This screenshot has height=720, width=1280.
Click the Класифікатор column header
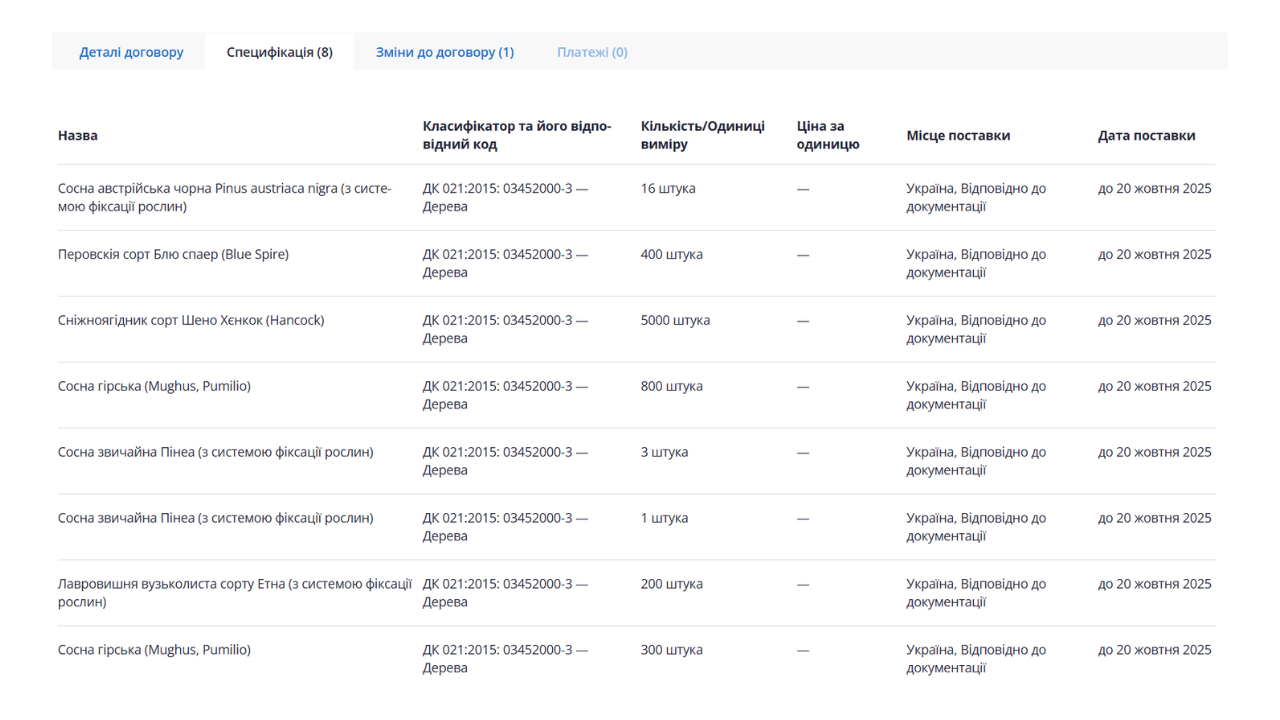click(x=516, y=135)
